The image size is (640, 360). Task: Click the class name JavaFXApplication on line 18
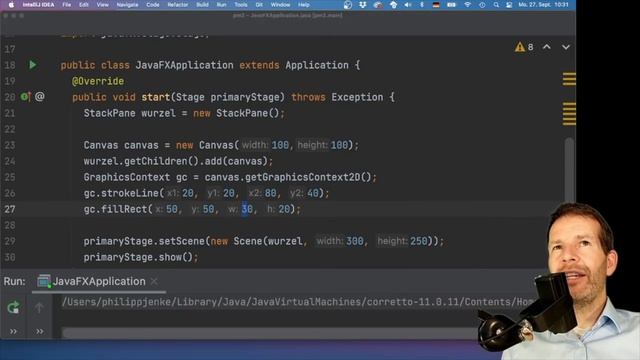click(184, 65)
